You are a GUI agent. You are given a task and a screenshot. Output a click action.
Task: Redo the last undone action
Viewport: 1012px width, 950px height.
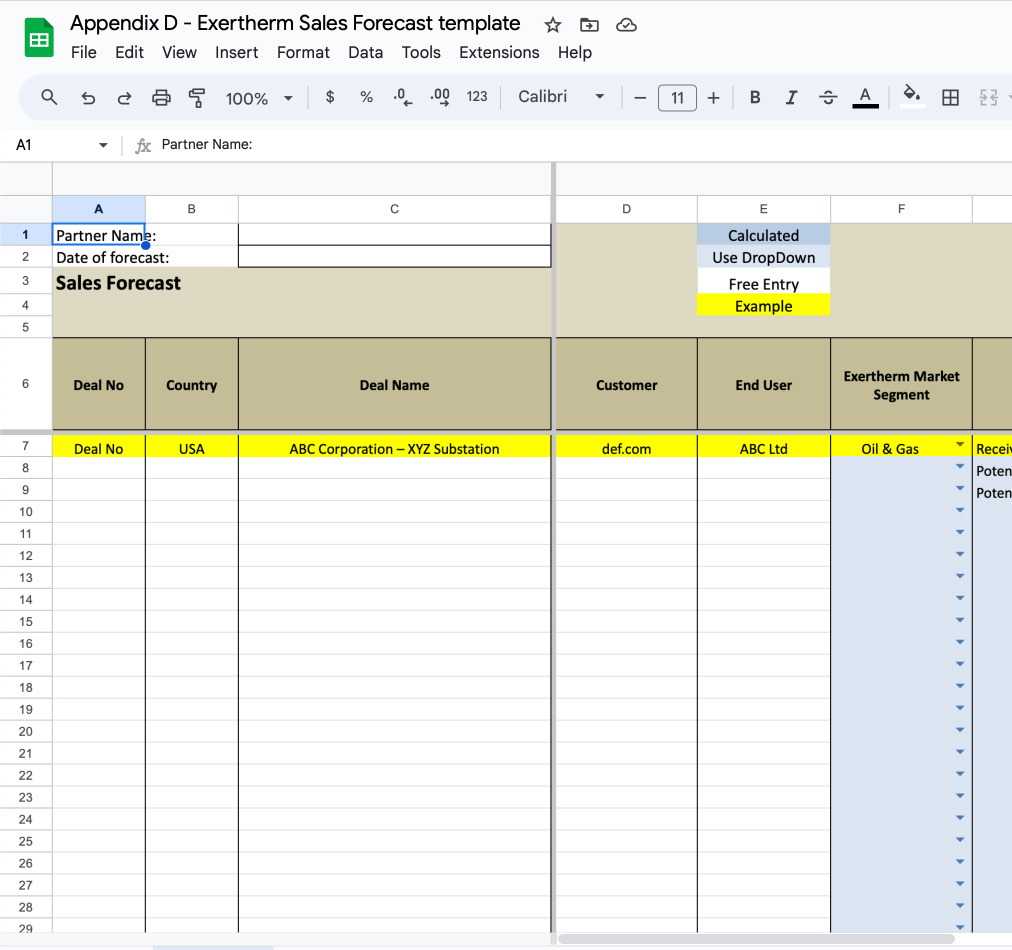(x=124, y=97)
